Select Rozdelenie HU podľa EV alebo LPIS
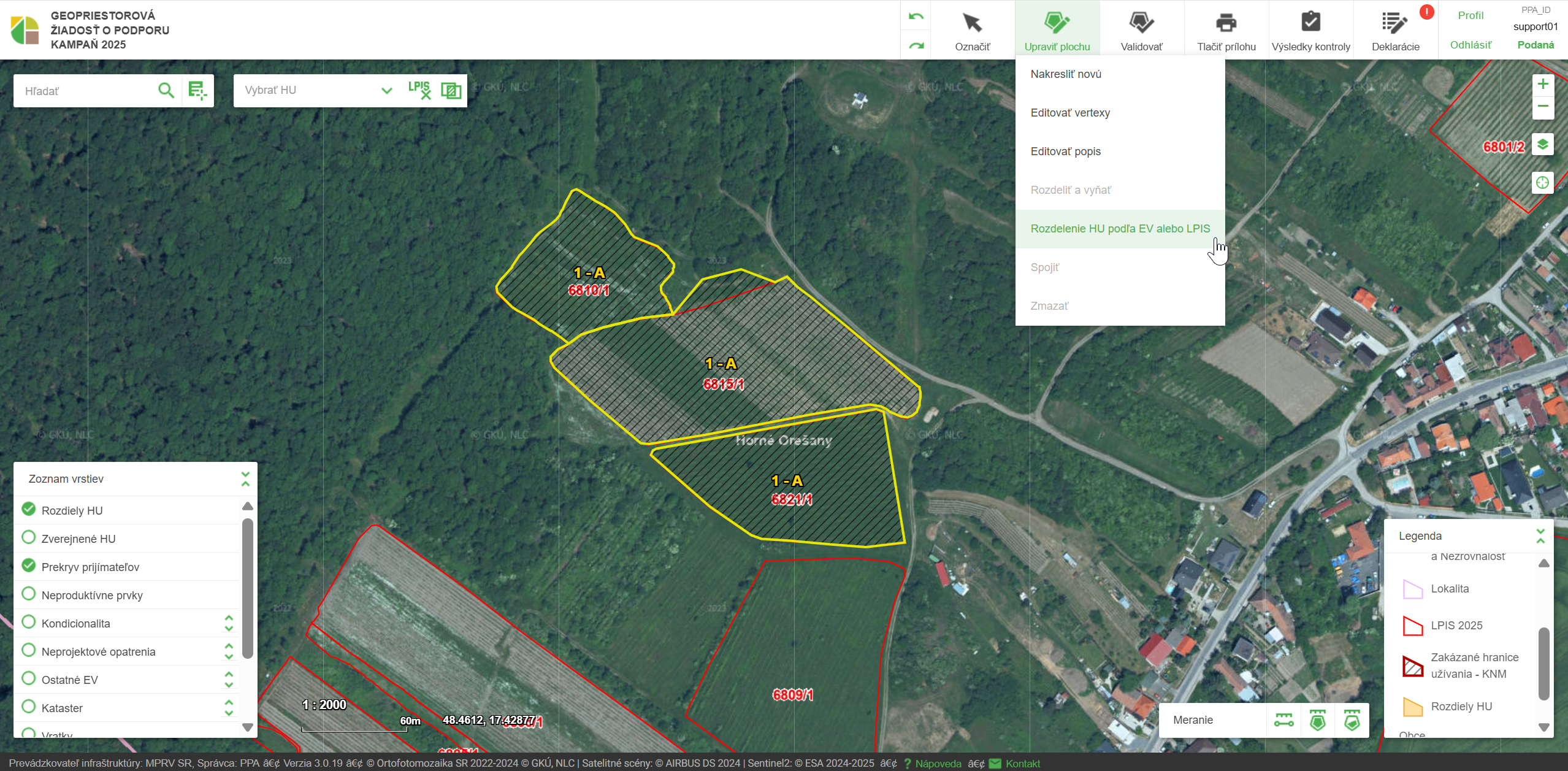 click(1120, 229)
